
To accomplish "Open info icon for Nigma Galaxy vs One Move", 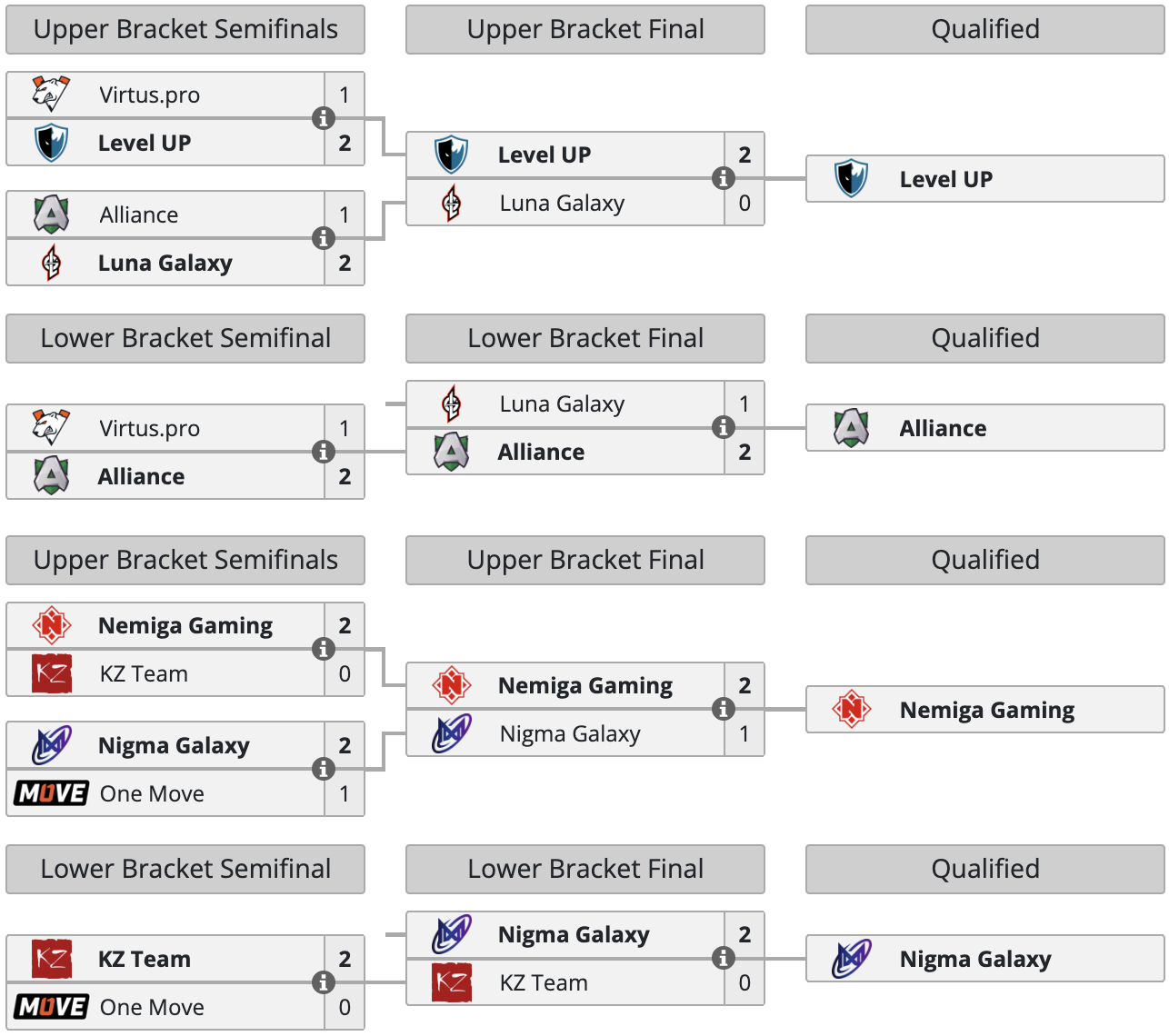I will click(x=324, y=769).
